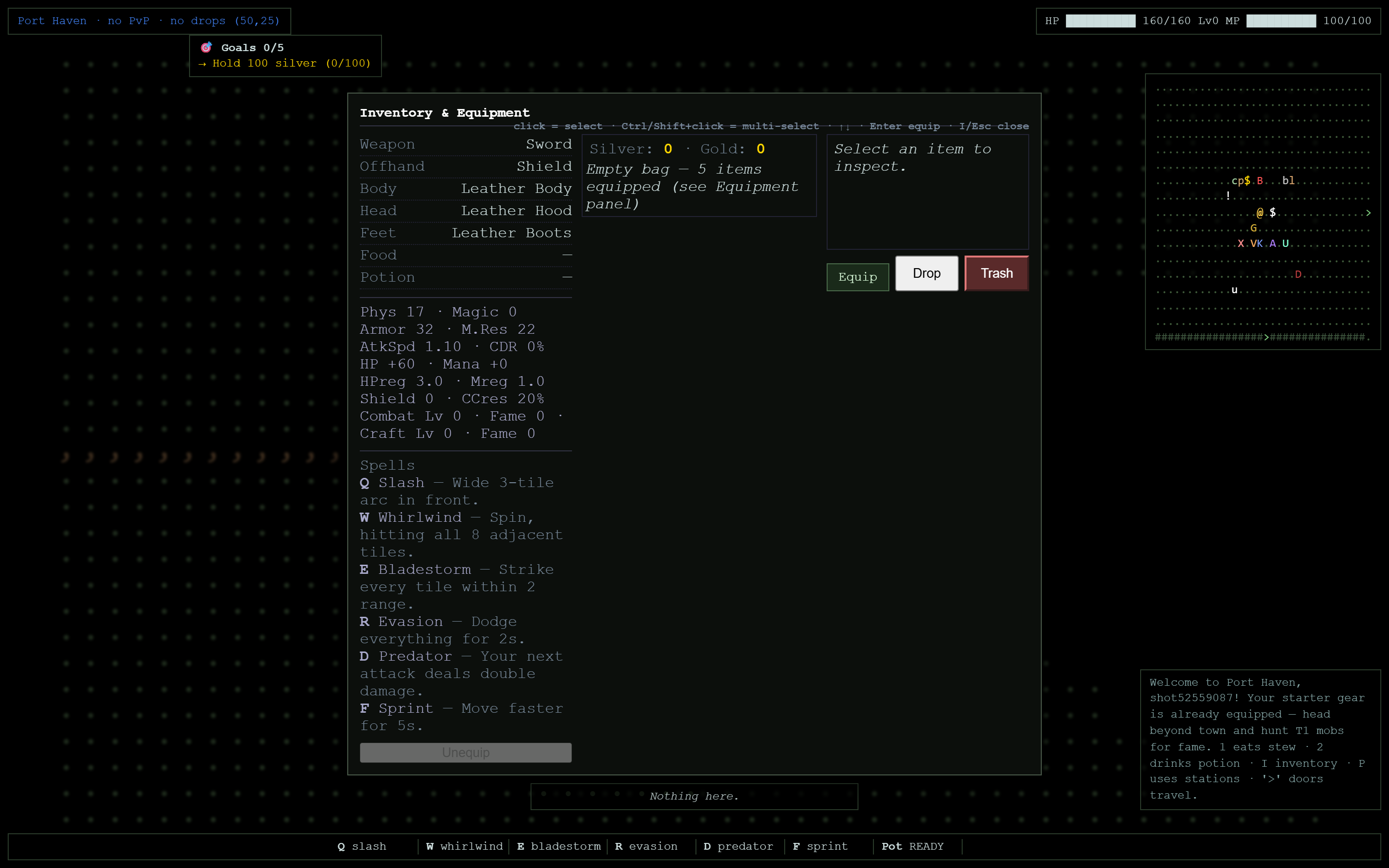Click the Welcome to Port Haven message log
Screen dimensions: 1389x868
[1260, 739]
